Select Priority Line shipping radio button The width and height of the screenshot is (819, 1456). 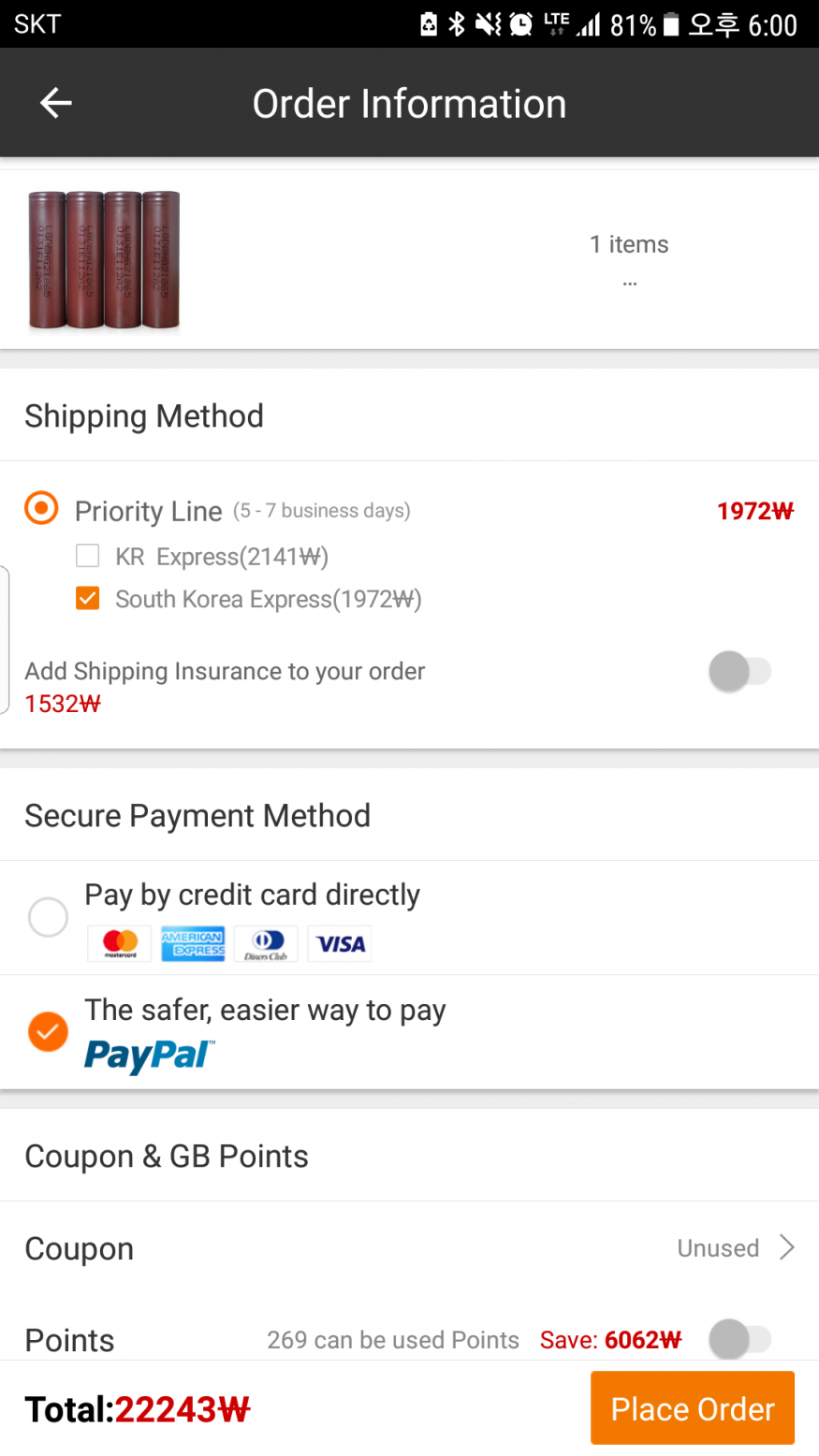(41, 509)
